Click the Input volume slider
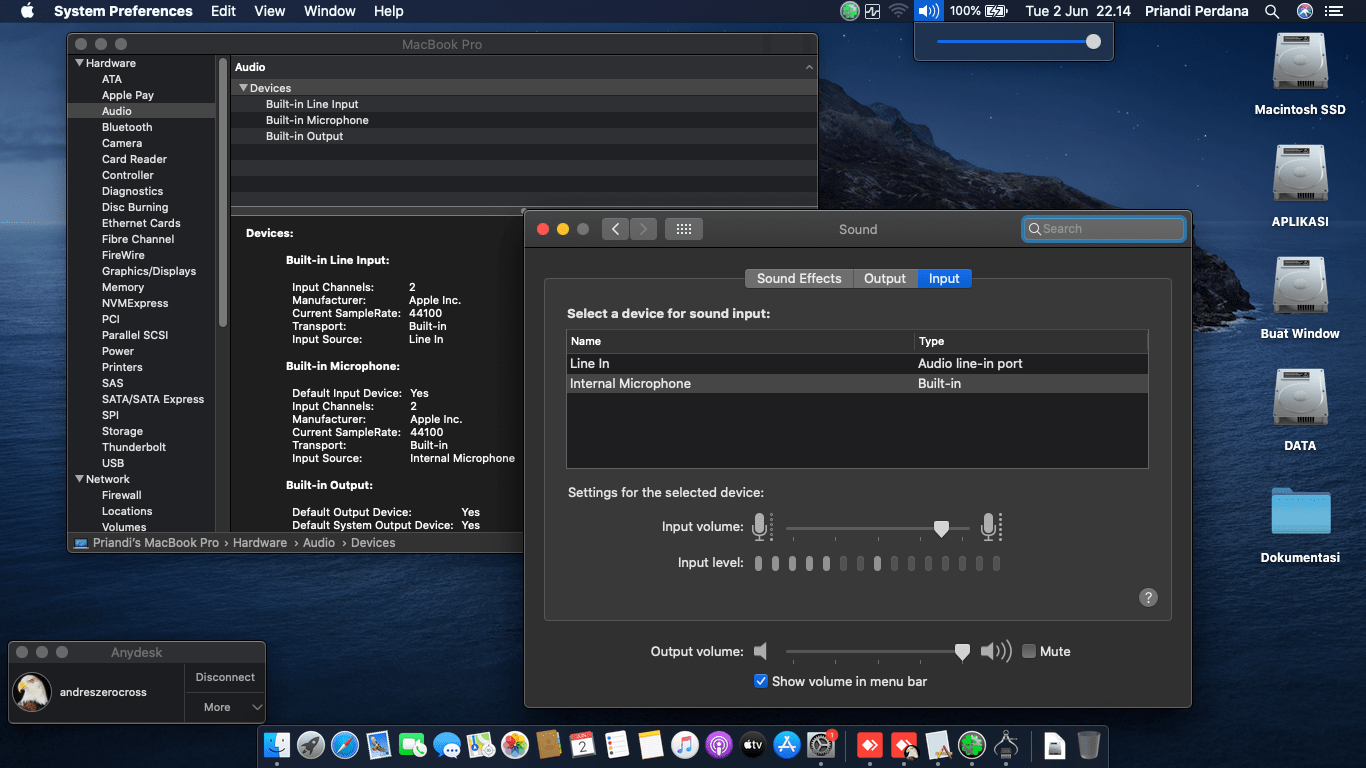The image size is (1366, 768). pos(877,527)
